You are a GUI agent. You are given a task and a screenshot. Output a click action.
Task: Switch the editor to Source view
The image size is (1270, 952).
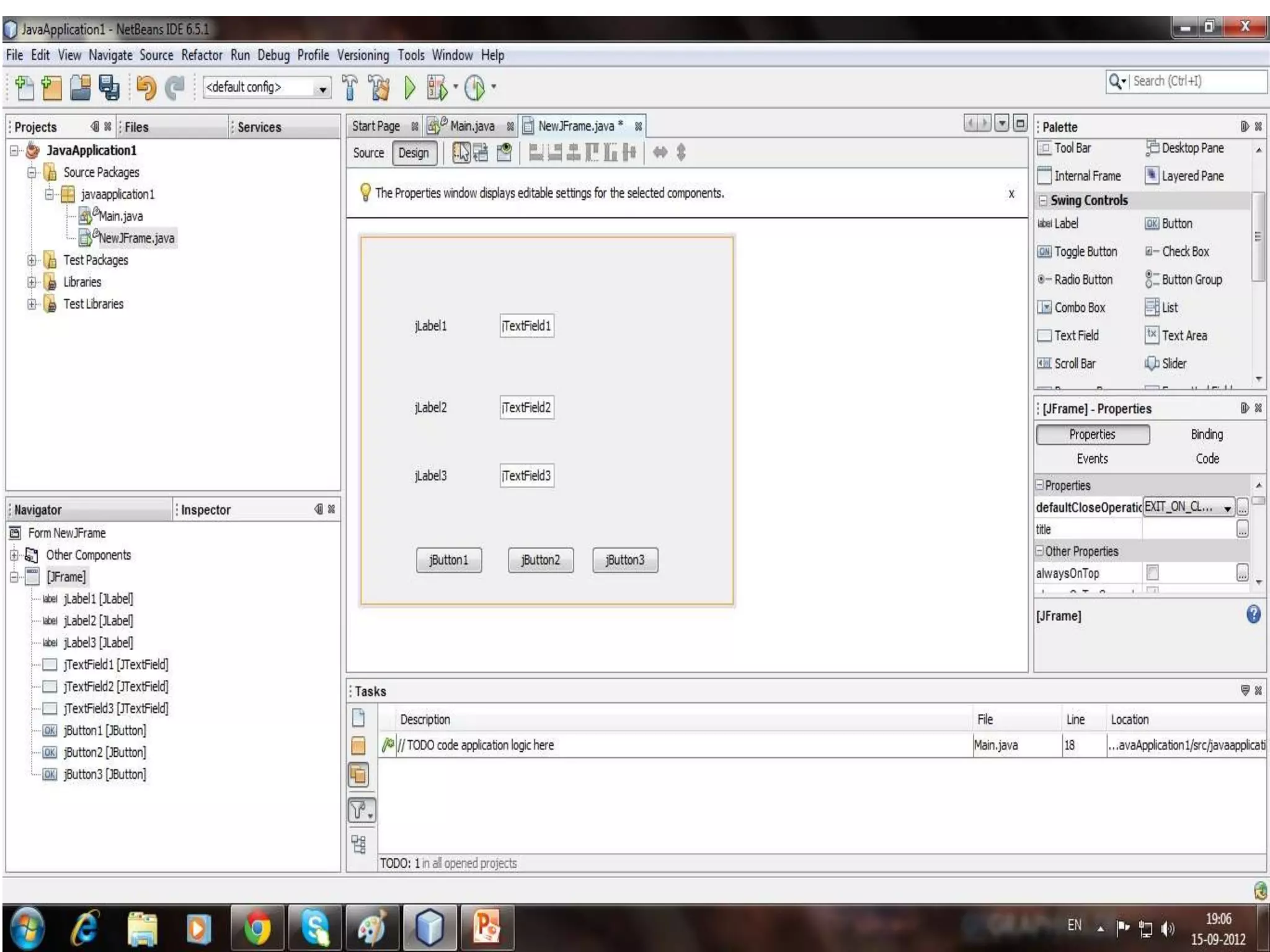(368, 153)
